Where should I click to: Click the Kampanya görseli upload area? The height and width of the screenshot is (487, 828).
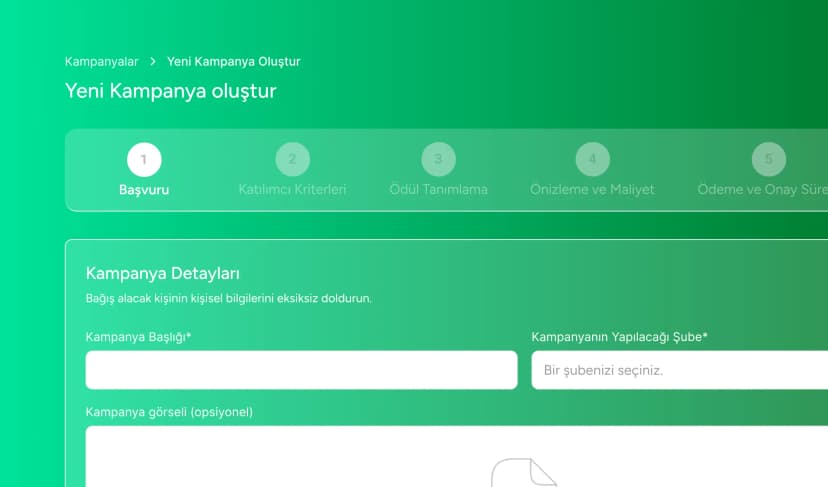coord(457,457)
